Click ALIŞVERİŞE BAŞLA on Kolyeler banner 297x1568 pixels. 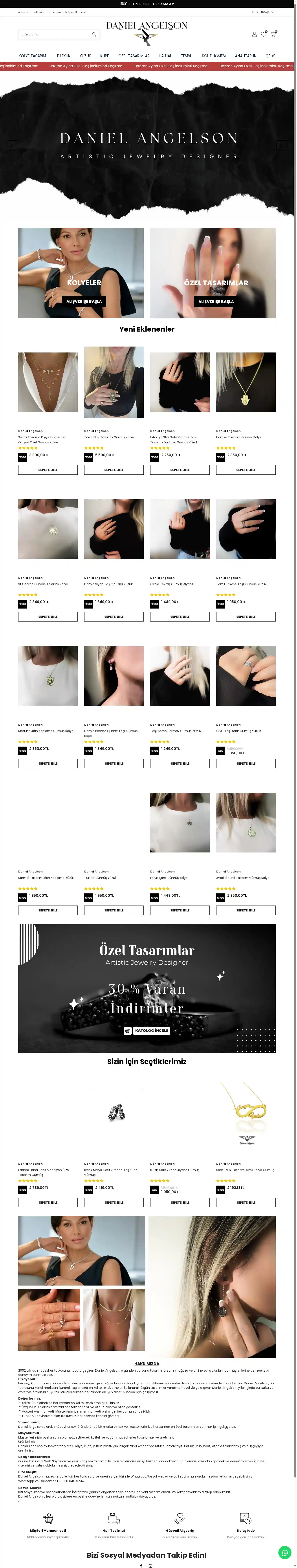pos(84,301)
